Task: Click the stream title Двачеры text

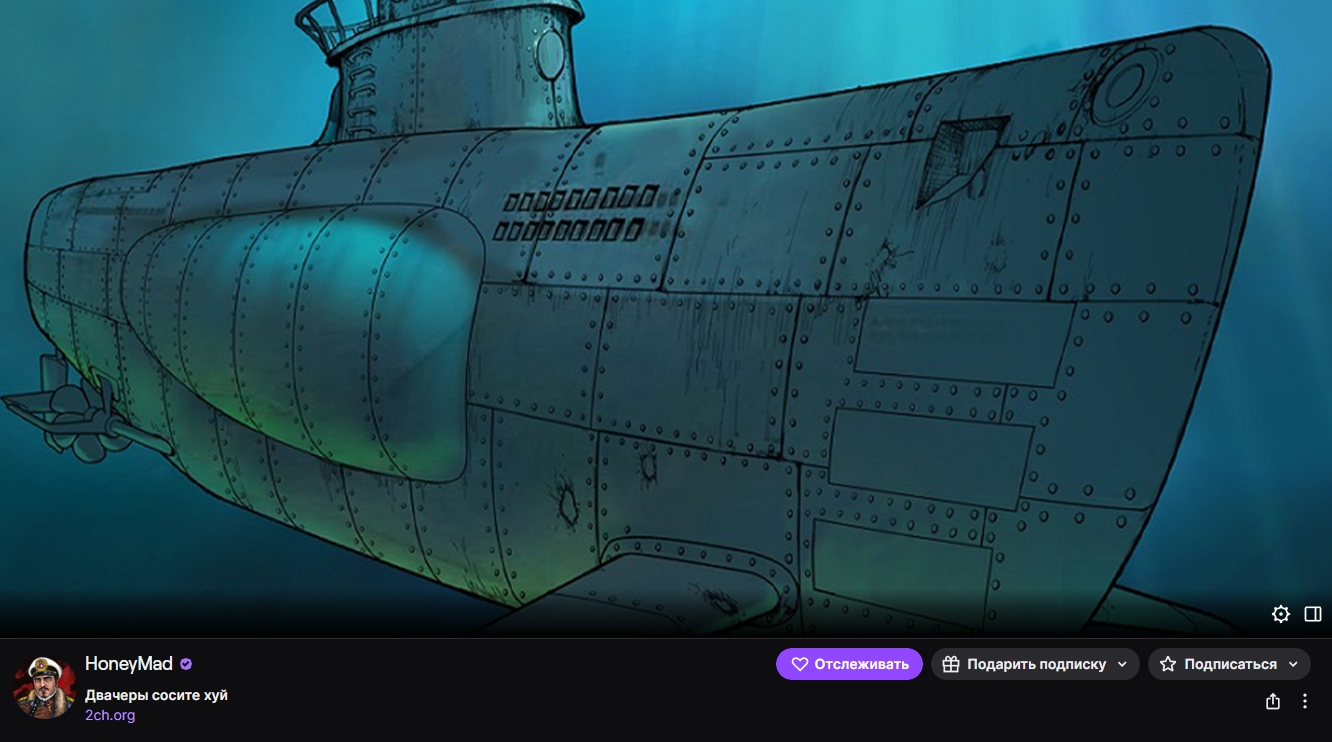Action: (156, 695)
